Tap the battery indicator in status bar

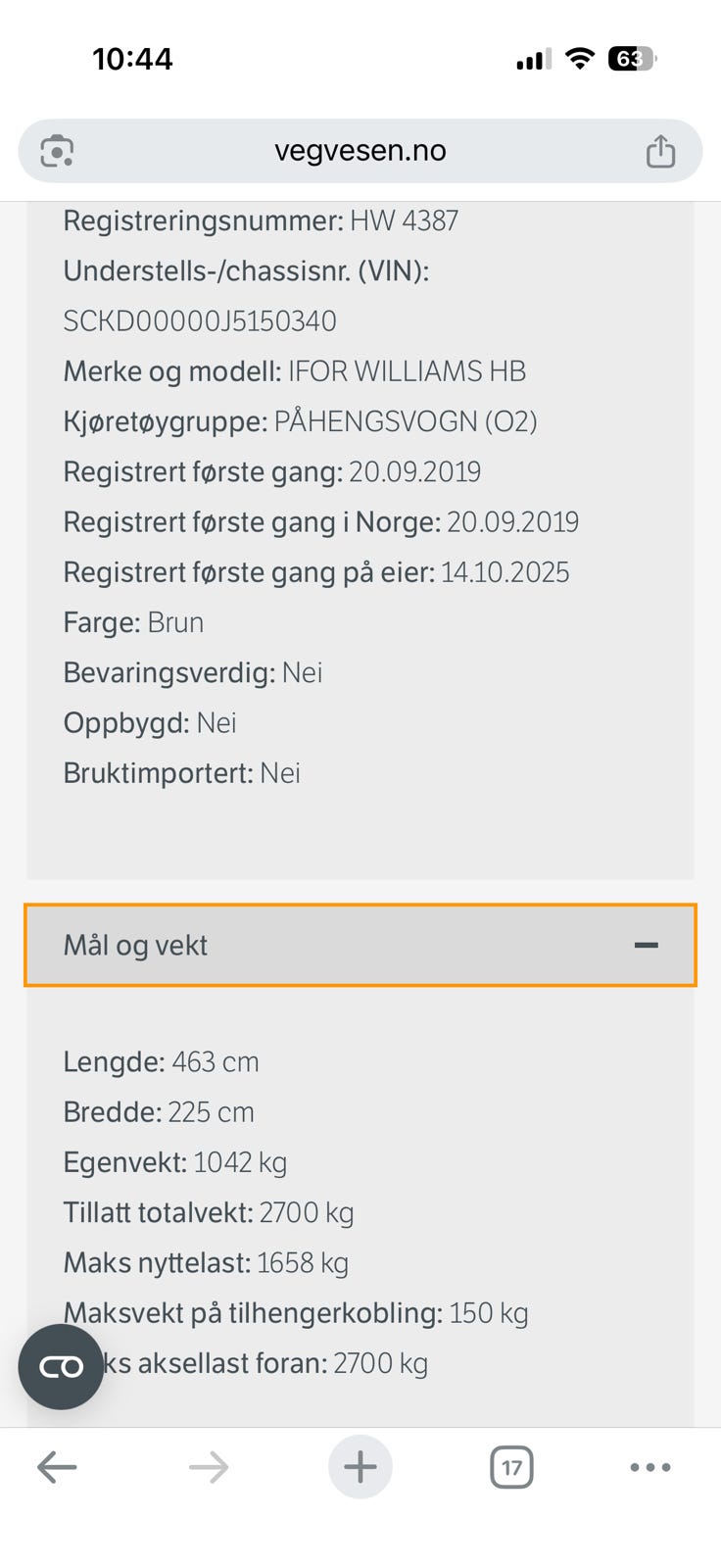tap(632, 59)
